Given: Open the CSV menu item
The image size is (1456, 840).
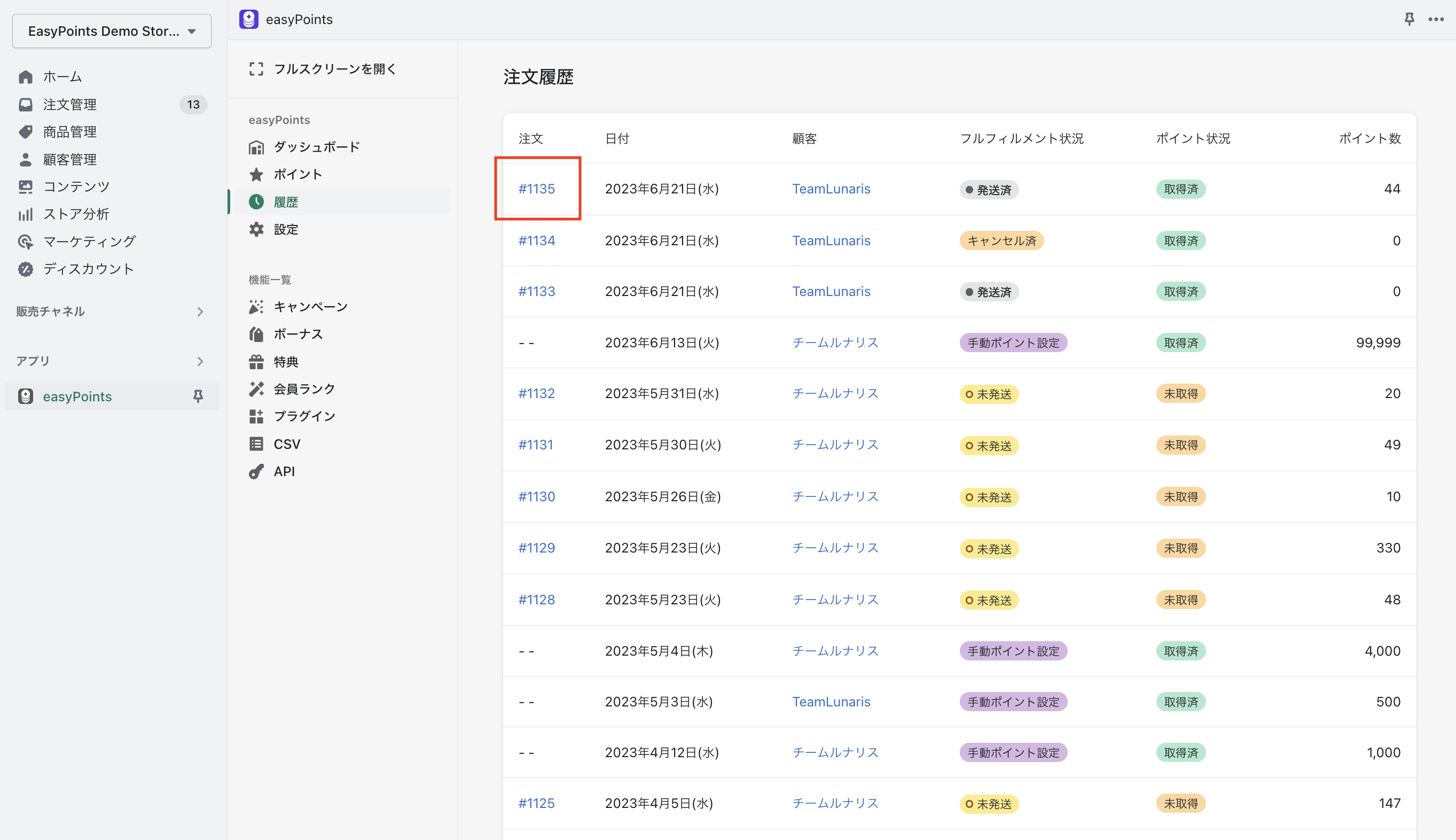Looking at the screenshot, I should (x=287, y=444).
